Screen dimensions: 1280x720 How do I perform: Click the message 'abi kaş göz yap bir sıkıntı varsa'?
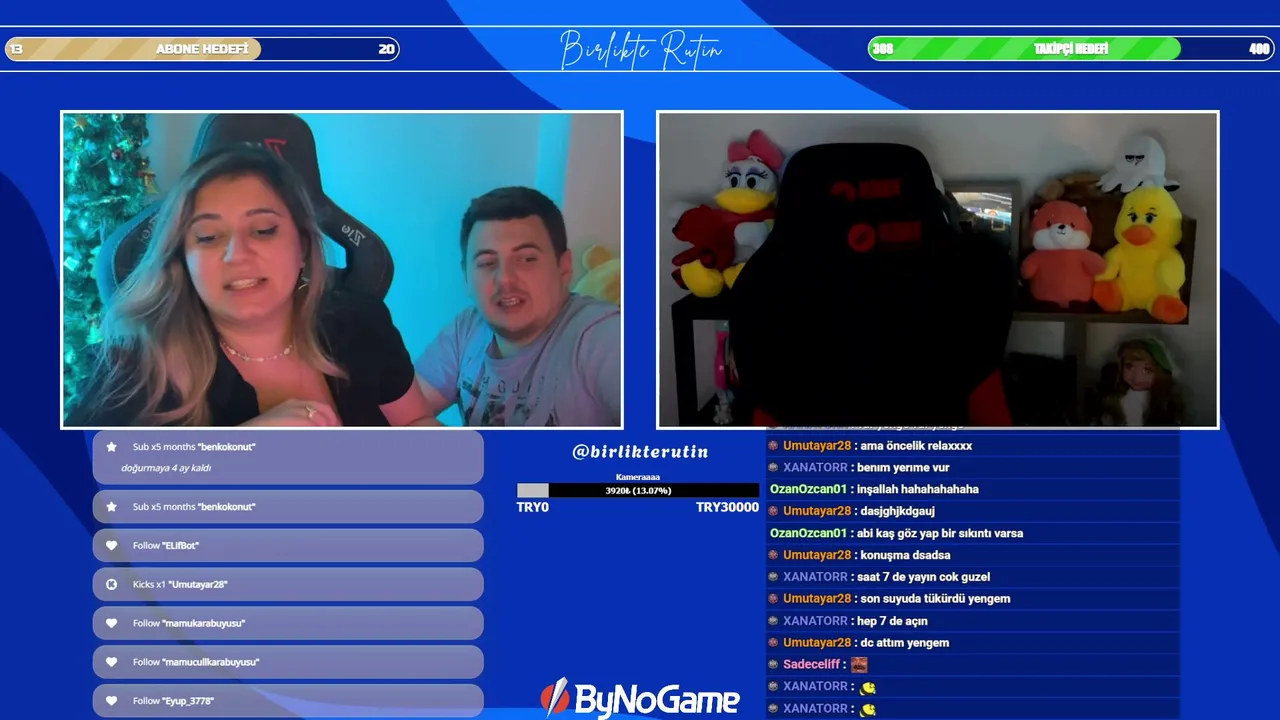tap(940, 534)
